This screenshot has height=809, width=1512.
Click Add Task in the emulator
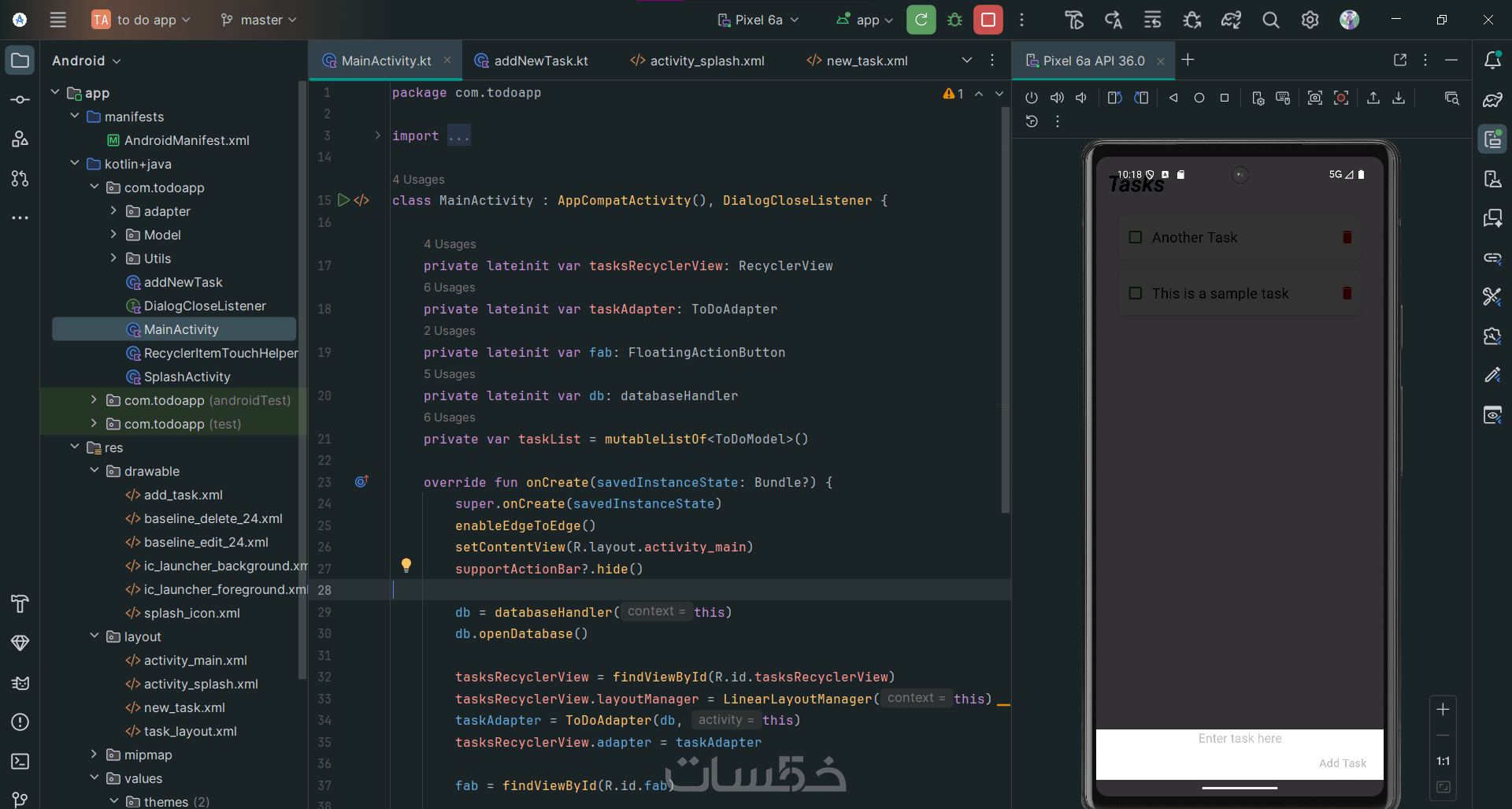pos(1343,763)
